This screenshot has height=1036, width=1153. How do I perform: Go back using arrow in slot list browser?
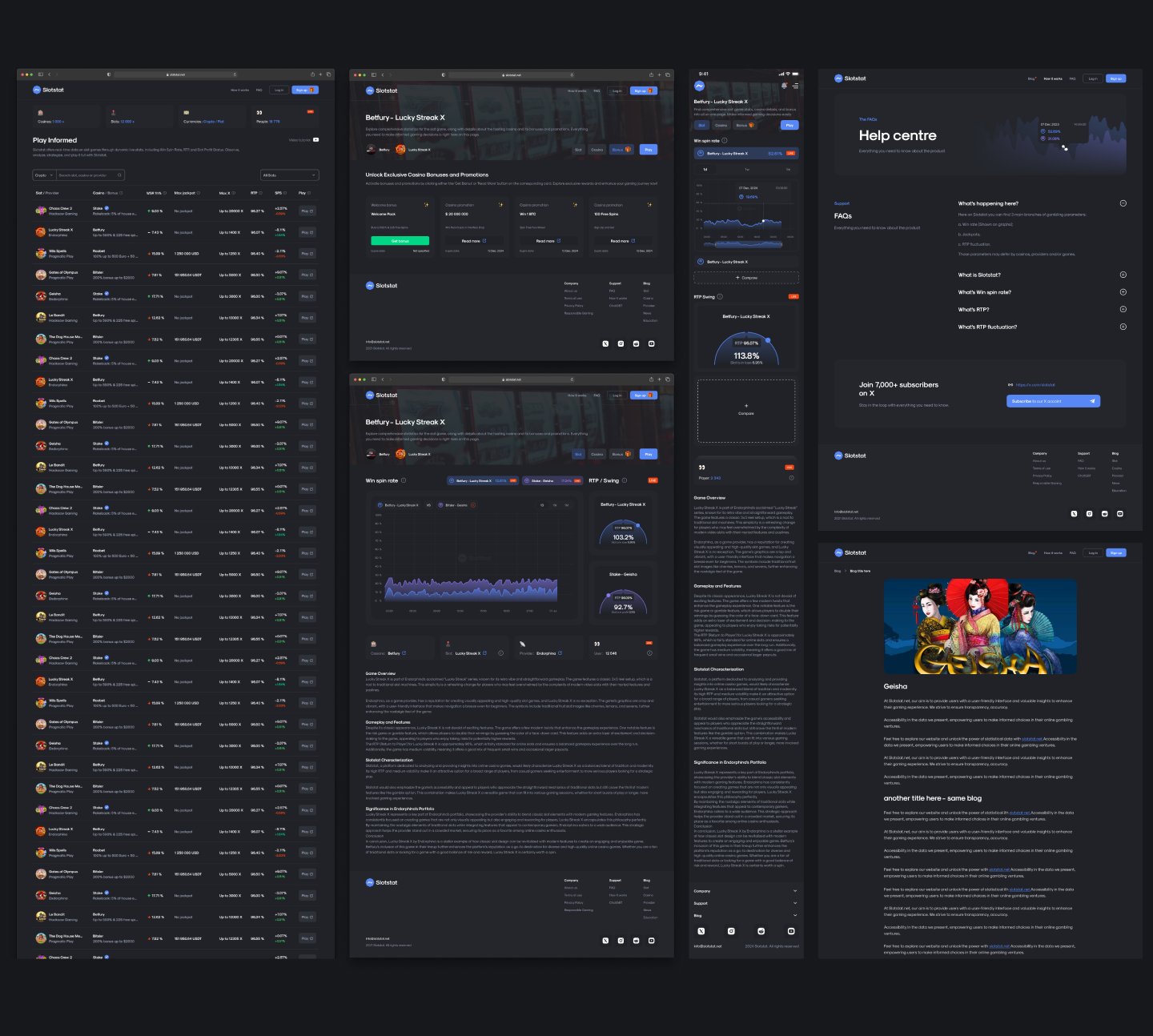49,74
